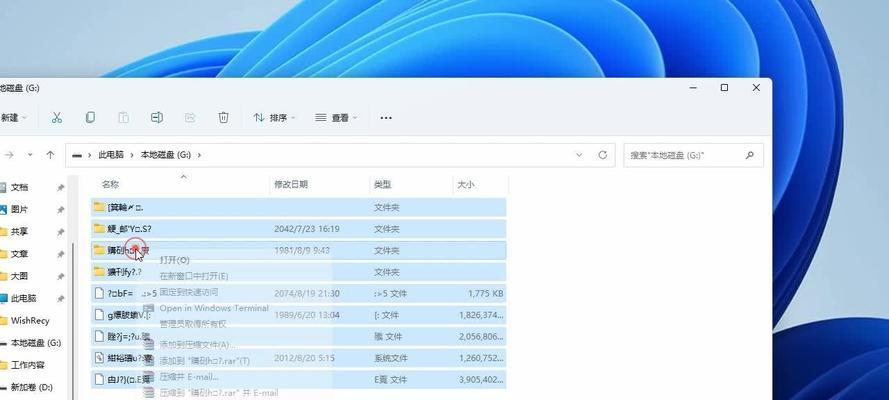Select the first folder row with no date
The width and height of the screenshot is (889, 400).
pos(298,207)
